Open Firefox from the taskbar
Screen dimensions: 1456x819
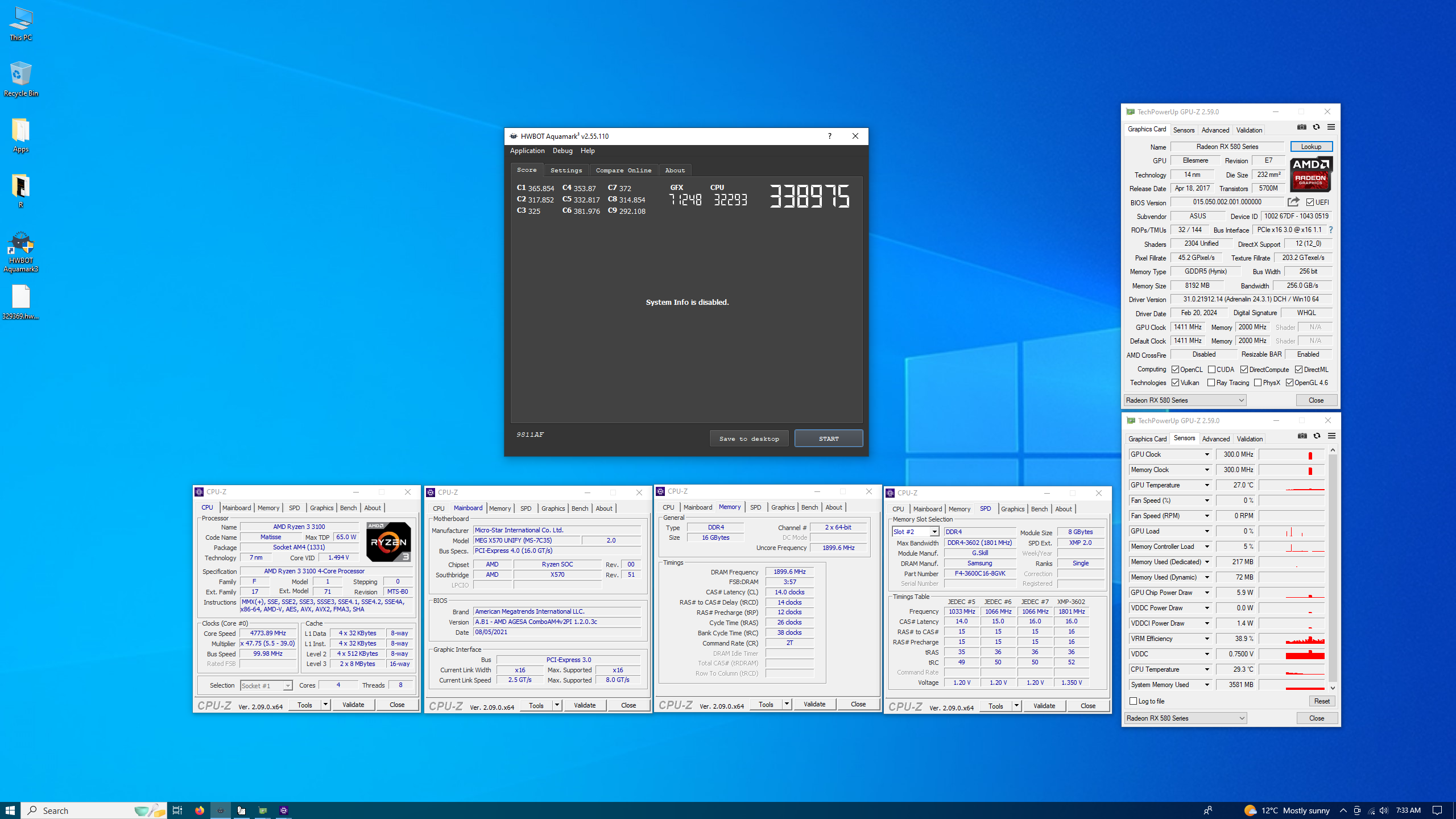pos(199,810)
